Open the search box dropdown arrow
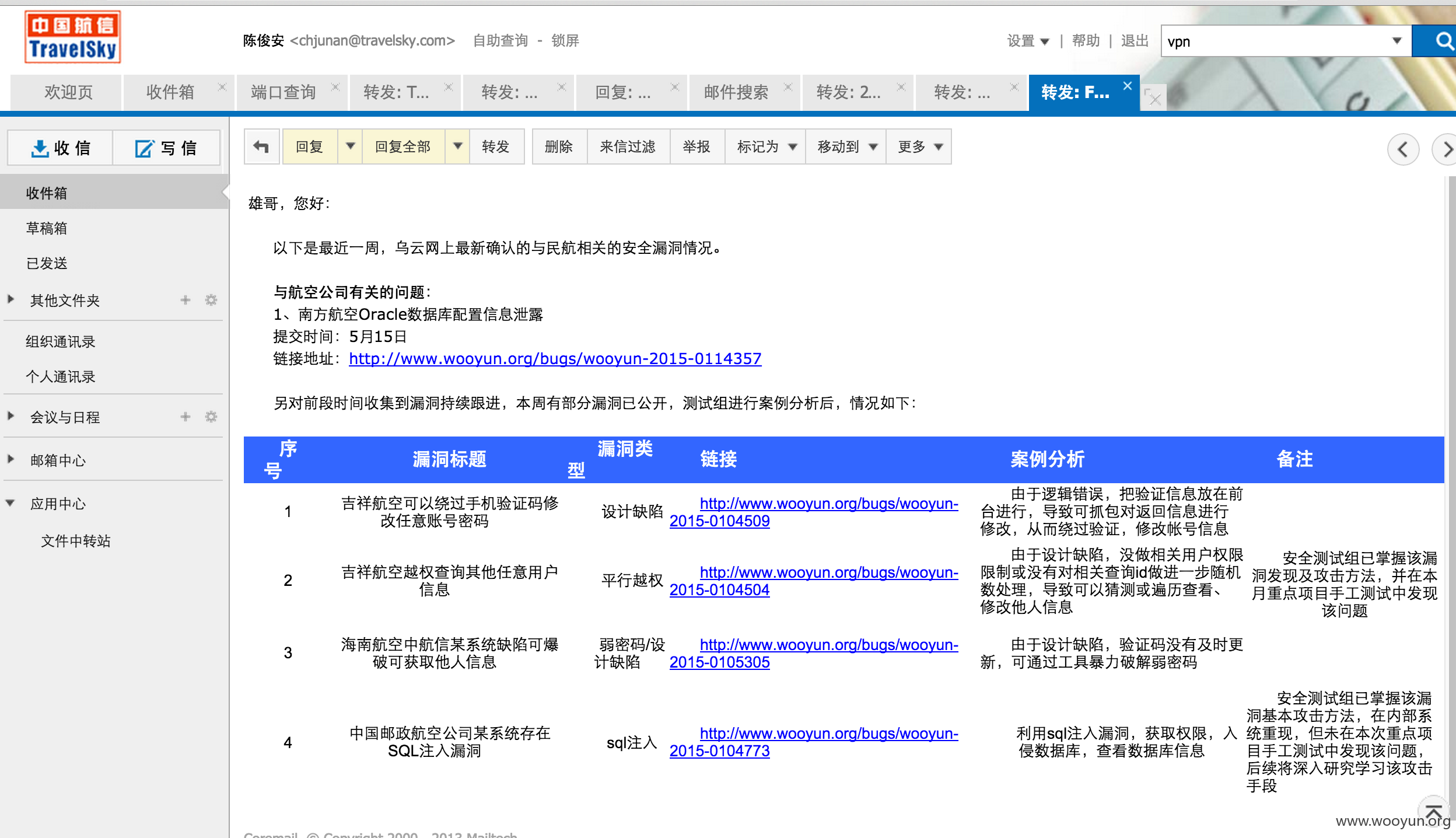1456x838 pixels. click(x=1397, y=41)
